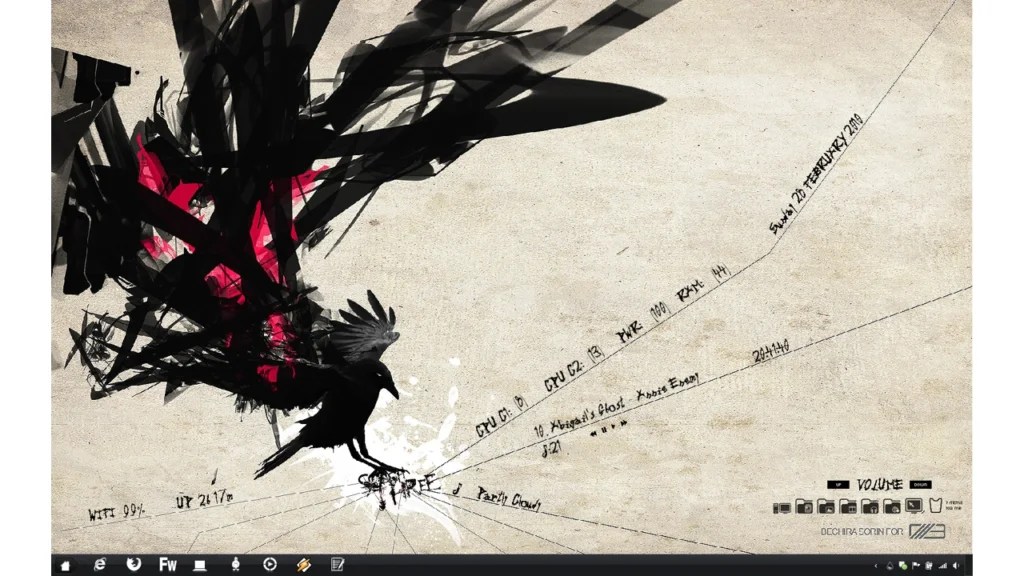Open the downloads folder shortcut icon
Screen dimensions: 1024x576
click(x=891, y=506)
